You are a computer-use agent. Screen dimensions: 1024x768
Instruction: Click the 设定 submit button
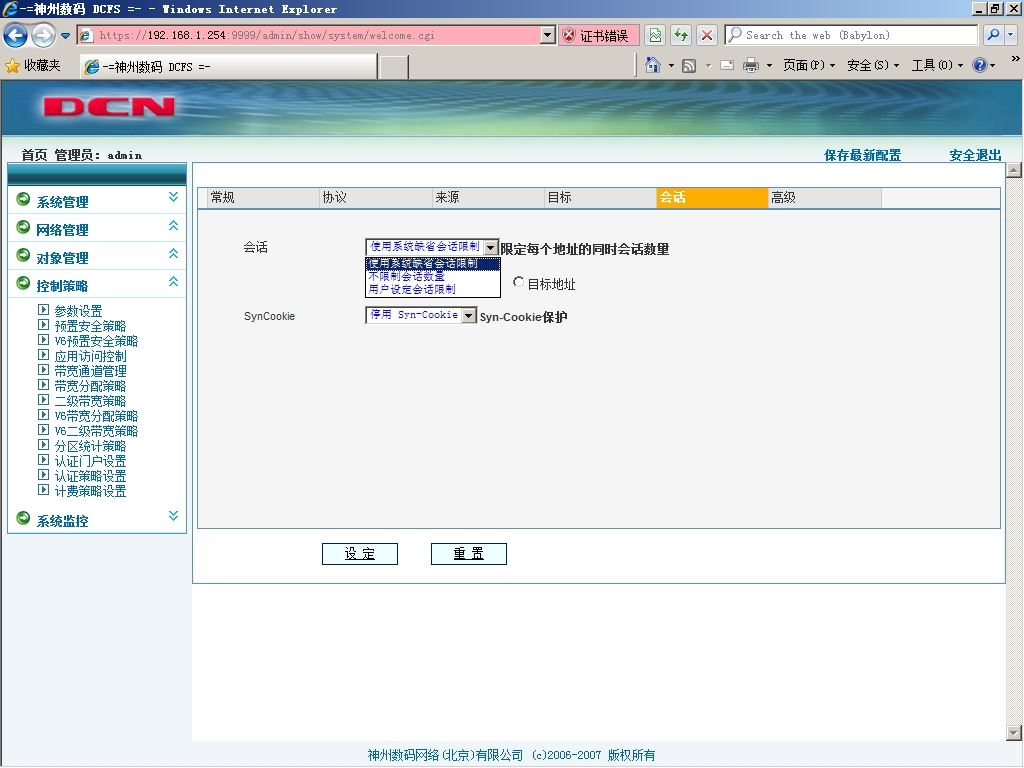(x=360, y=554)
